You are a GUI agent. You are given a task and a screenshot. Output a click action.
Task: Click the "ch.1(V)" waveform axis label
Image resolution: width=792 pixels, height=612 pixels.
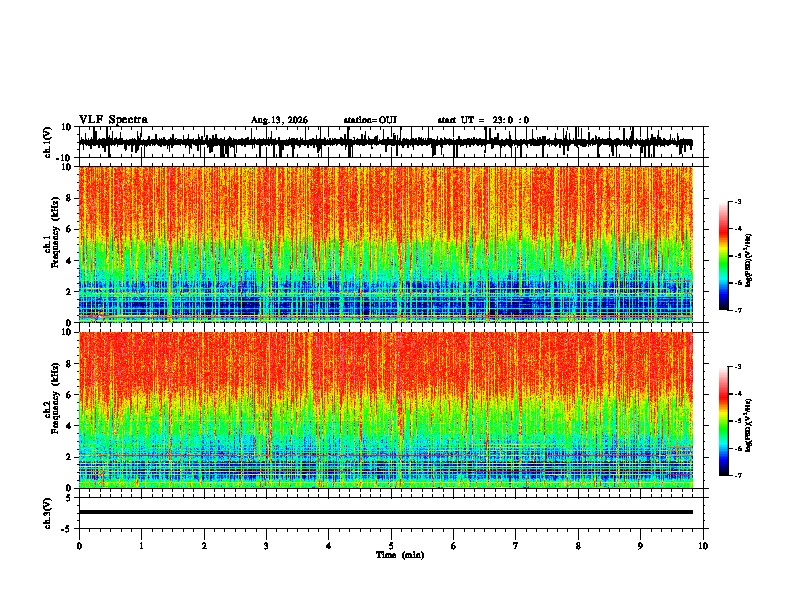48,142
